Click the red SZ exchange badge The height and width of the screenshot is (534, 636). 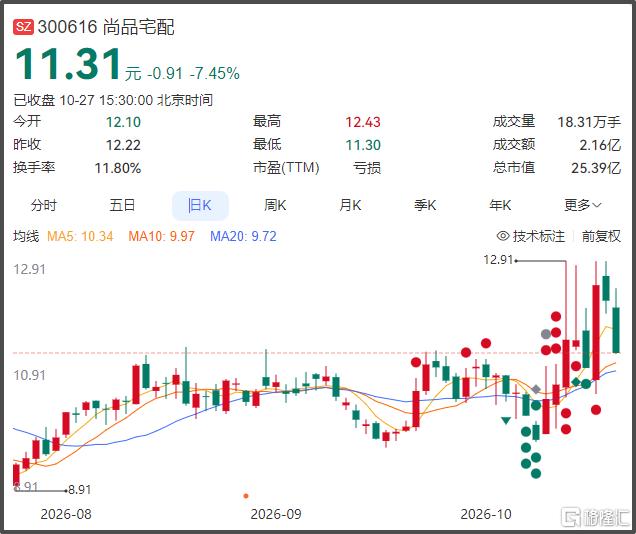pos(23,27)
